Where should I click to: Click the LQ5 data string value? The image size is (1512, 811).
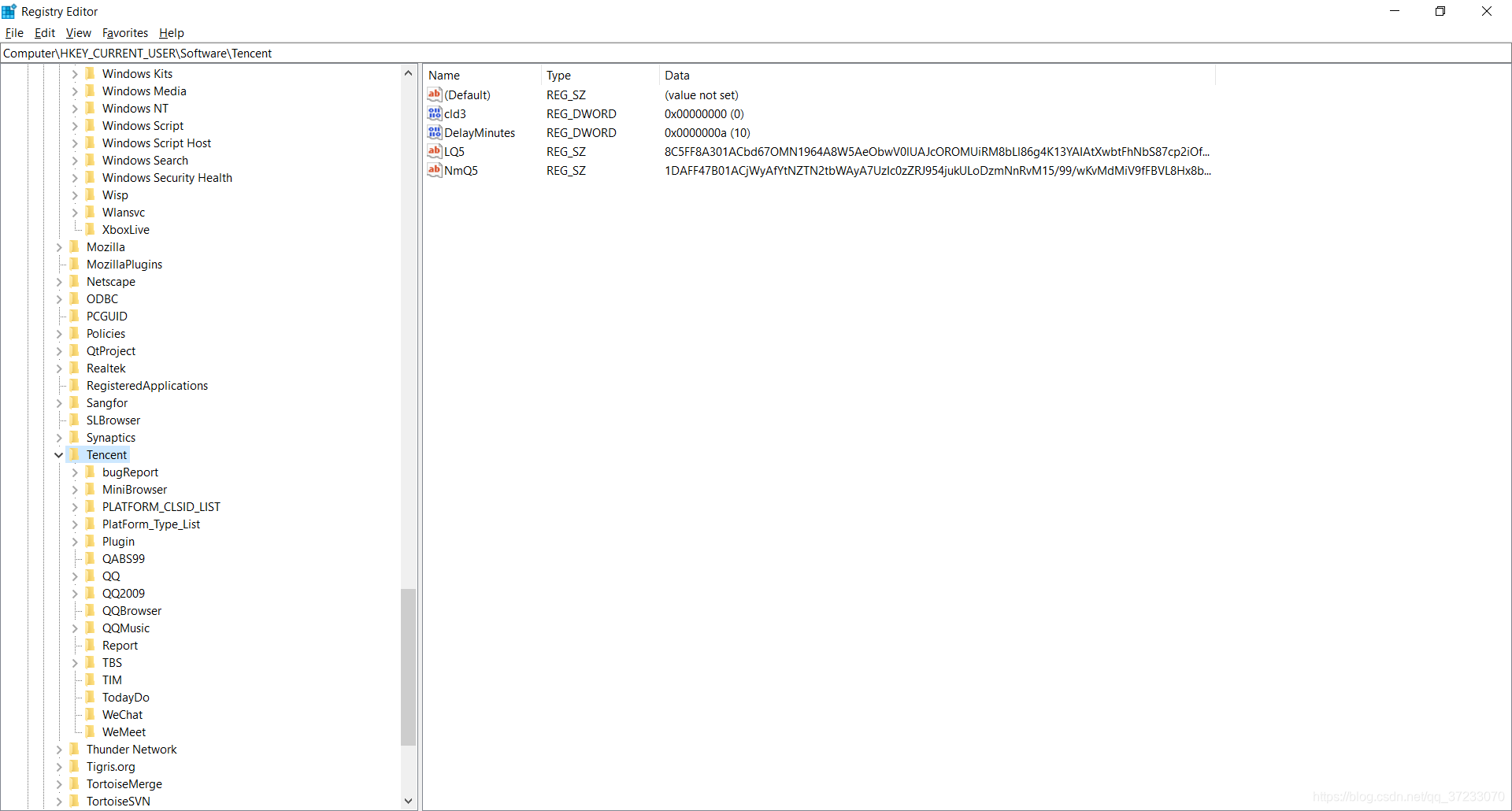[x=937, y=152]
